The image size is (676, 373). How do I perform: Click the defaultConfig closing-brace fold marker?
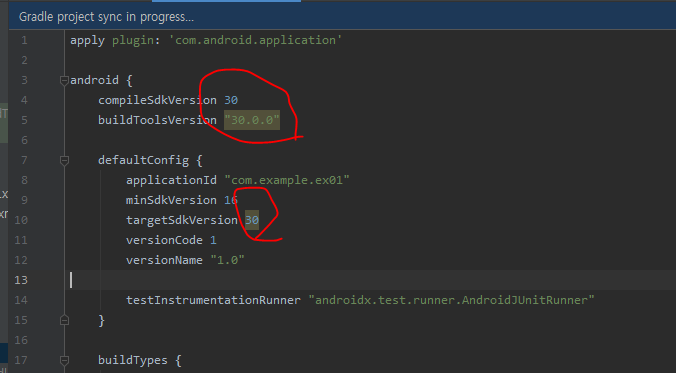[x=64, y=320]
